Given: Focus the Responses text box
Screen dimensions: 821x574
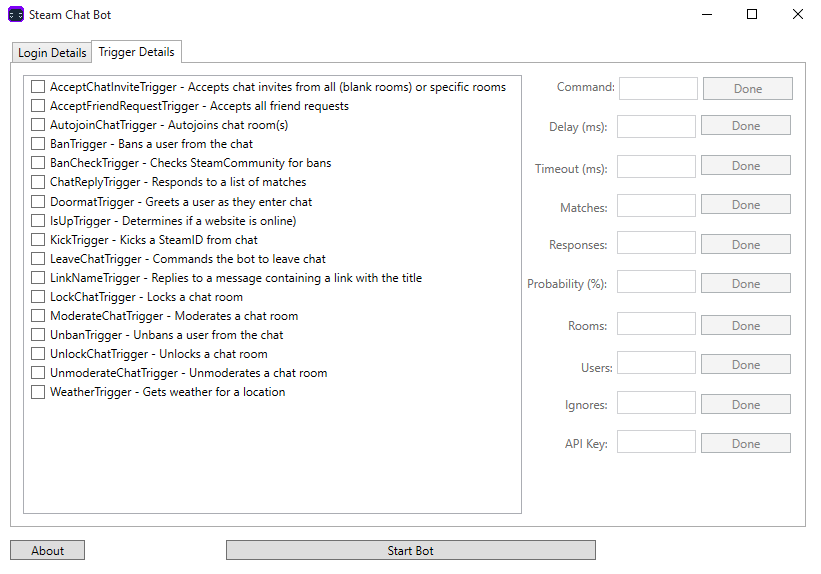Looking at the screenshot, I should (656, 242).
